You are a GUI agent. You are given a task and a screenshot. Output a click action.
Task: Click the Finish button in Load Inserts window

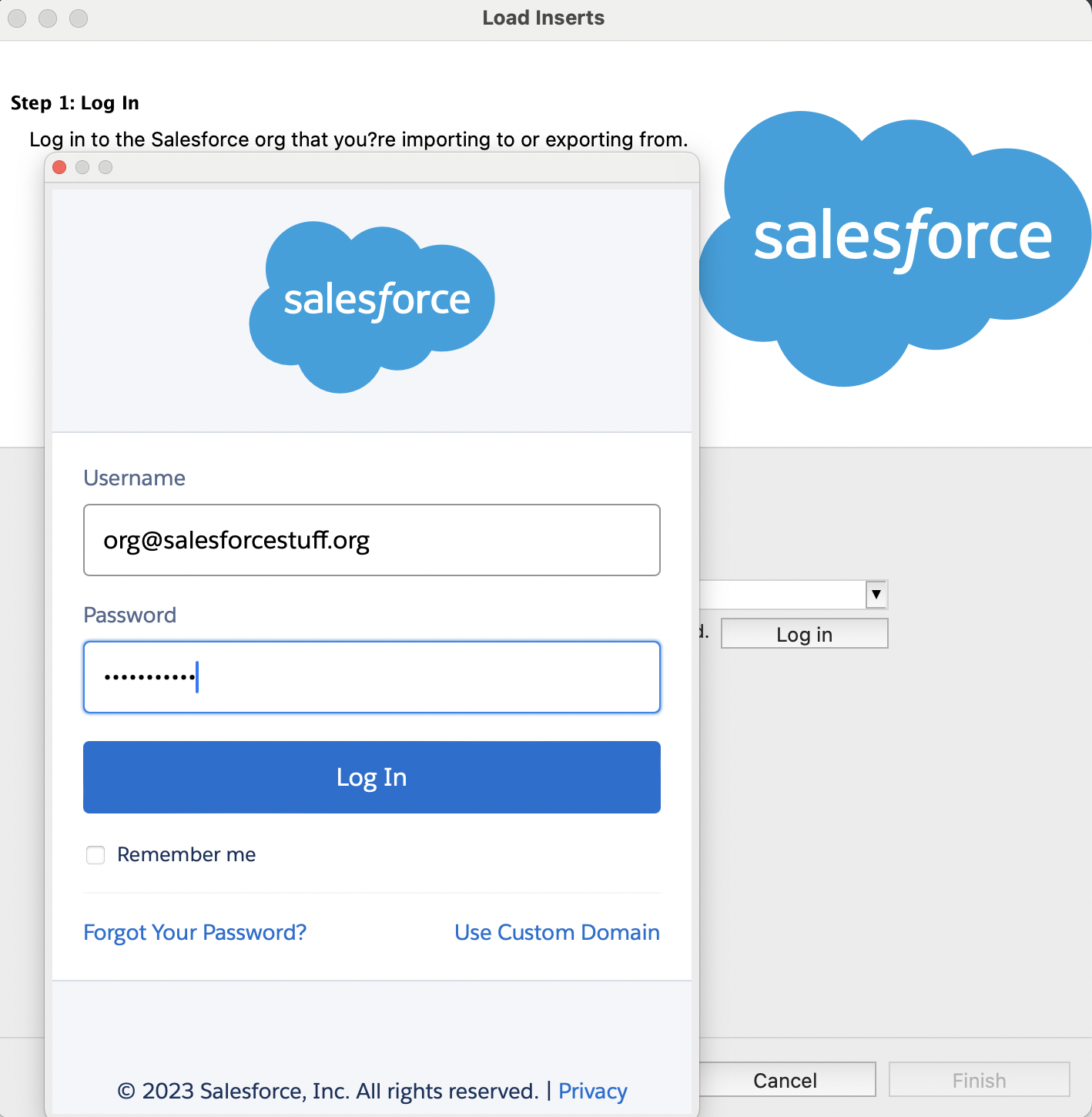click(979, 1080)
